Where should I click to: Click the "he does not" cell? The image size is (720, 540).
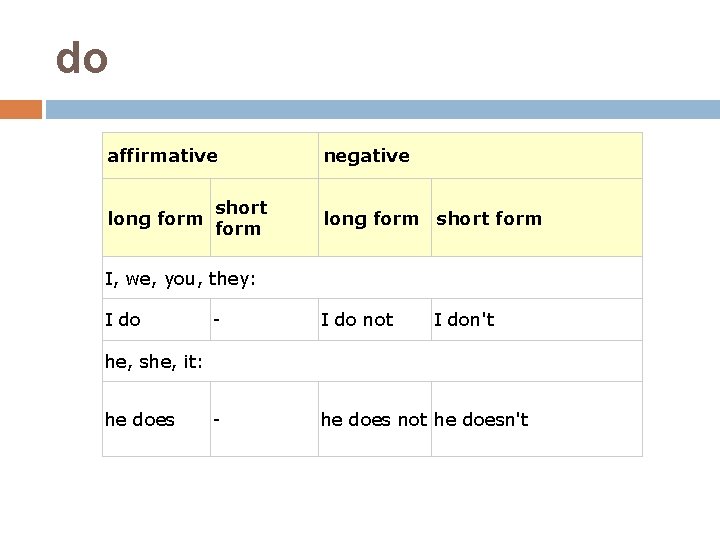(x=374, y=420)
